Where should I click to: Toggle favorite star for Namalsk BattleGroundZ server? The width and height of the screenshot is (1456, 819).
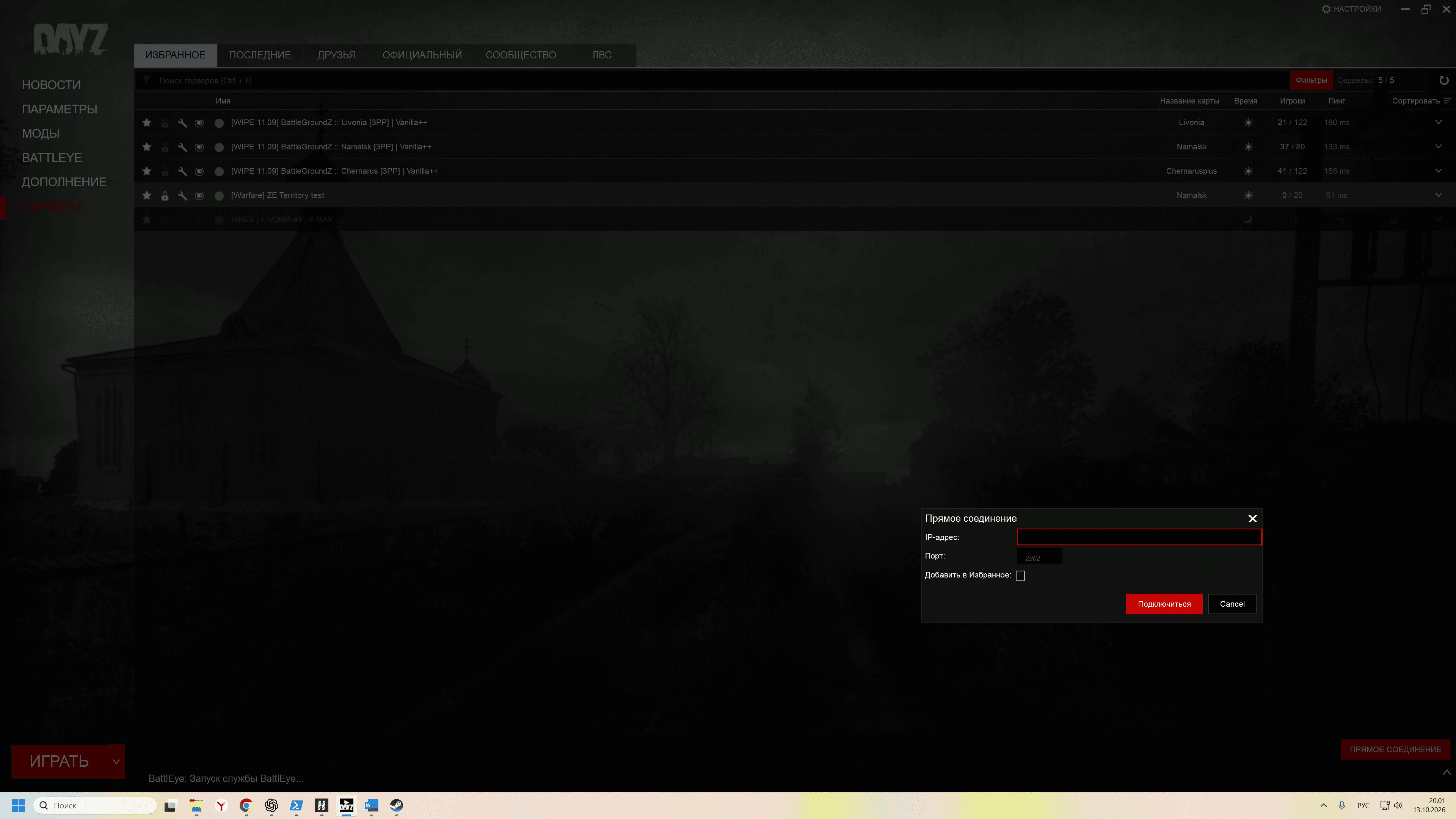[x=146, y=147]
